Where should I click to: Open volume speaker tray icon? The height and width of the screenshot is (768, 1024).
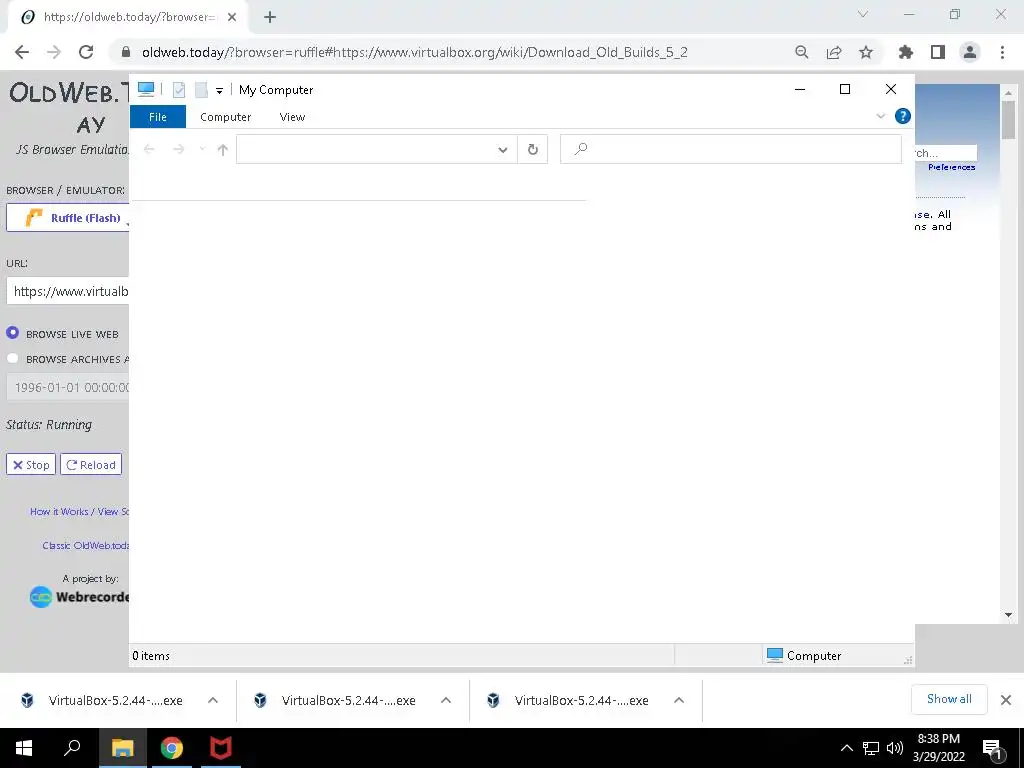click(x=895, y=748)
